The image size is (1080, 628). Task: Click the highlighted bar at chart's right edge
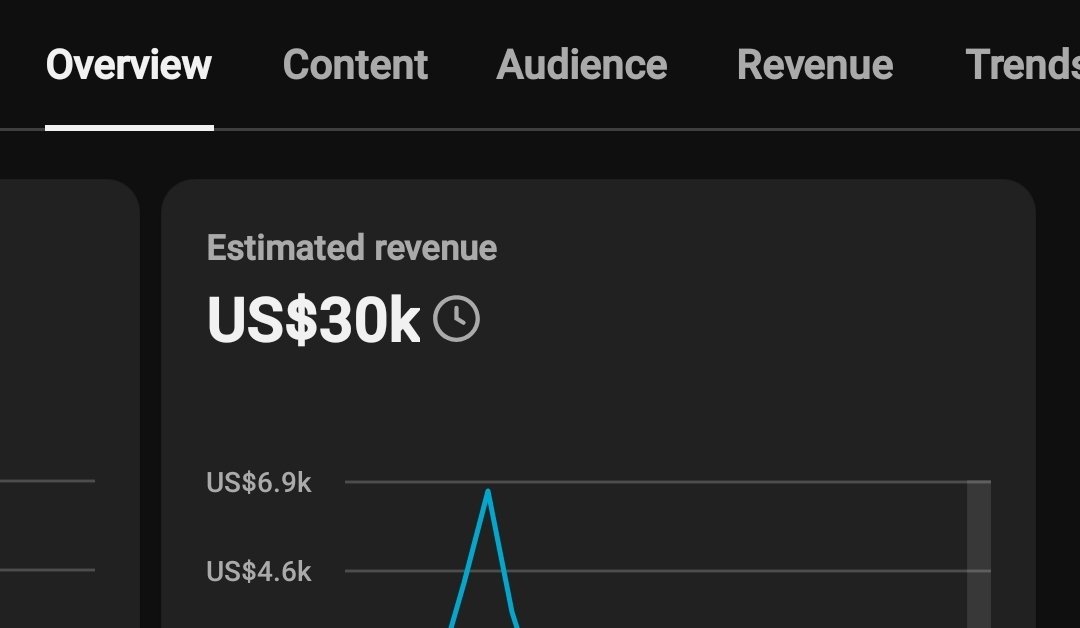tap(979, 554)
